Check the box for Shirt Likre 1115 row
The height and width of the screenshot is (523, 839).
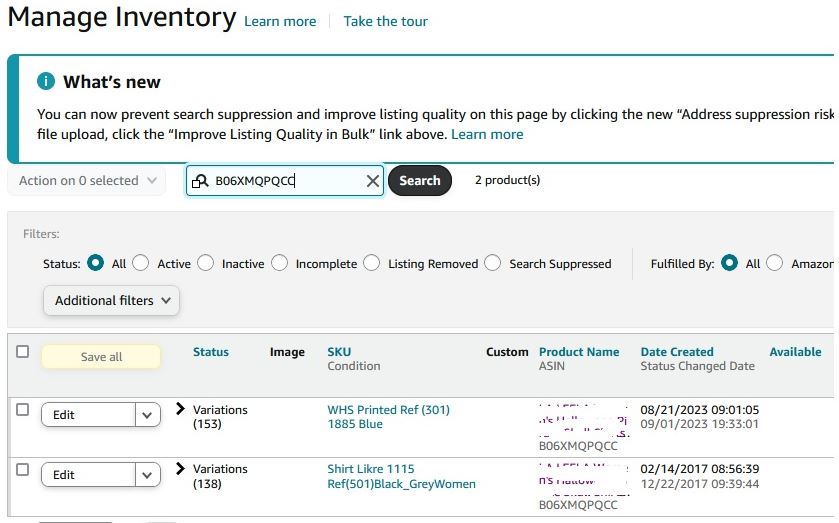(x=23, y=470)
